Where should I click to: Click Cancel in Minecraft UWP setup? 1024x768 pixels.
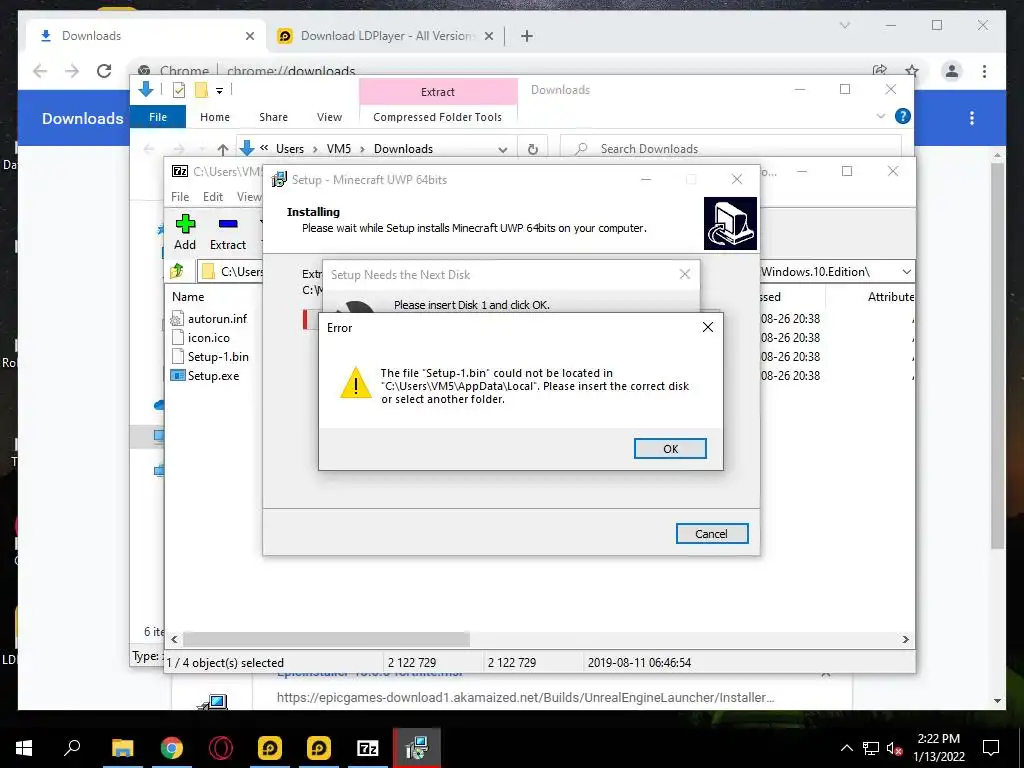pos(712,534)
